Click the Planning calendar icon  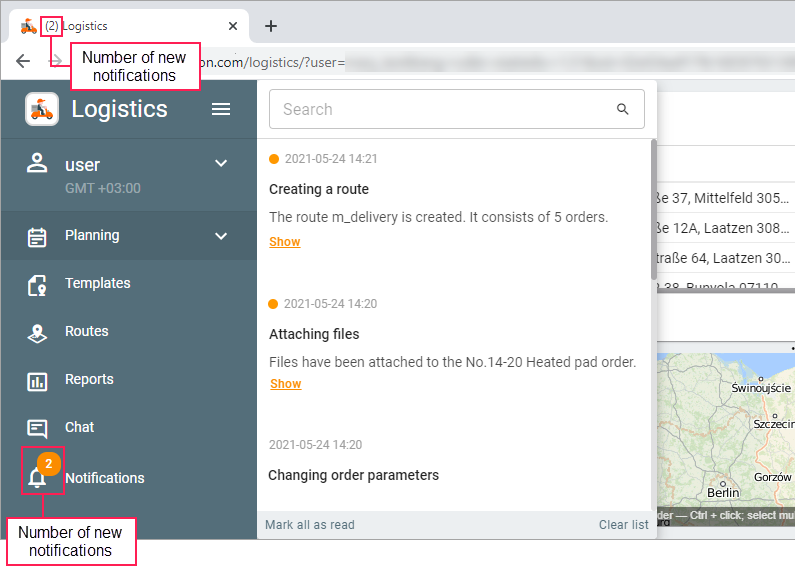37,236
